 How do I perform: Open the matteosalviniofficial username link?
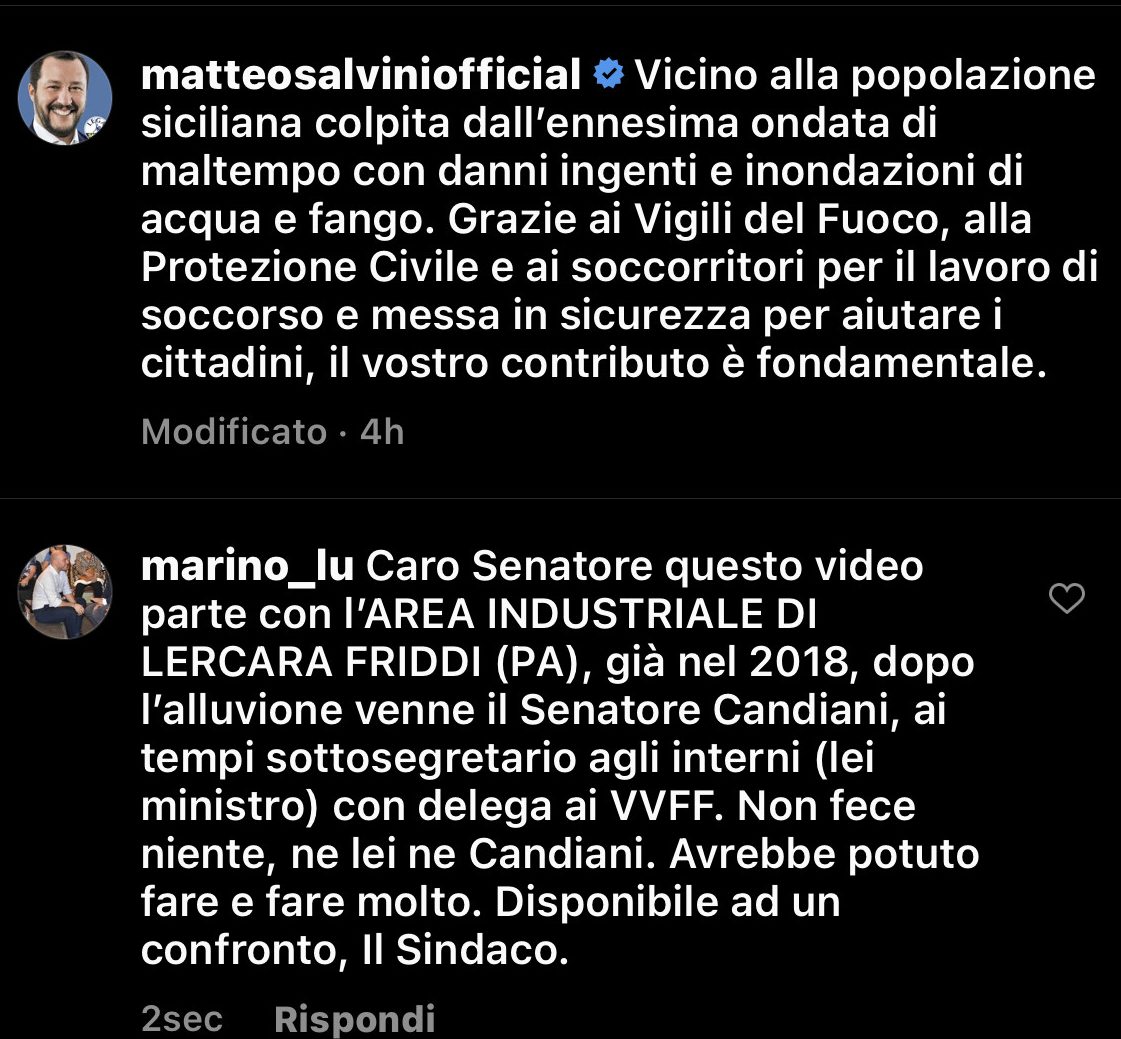[x=361, y=74]
